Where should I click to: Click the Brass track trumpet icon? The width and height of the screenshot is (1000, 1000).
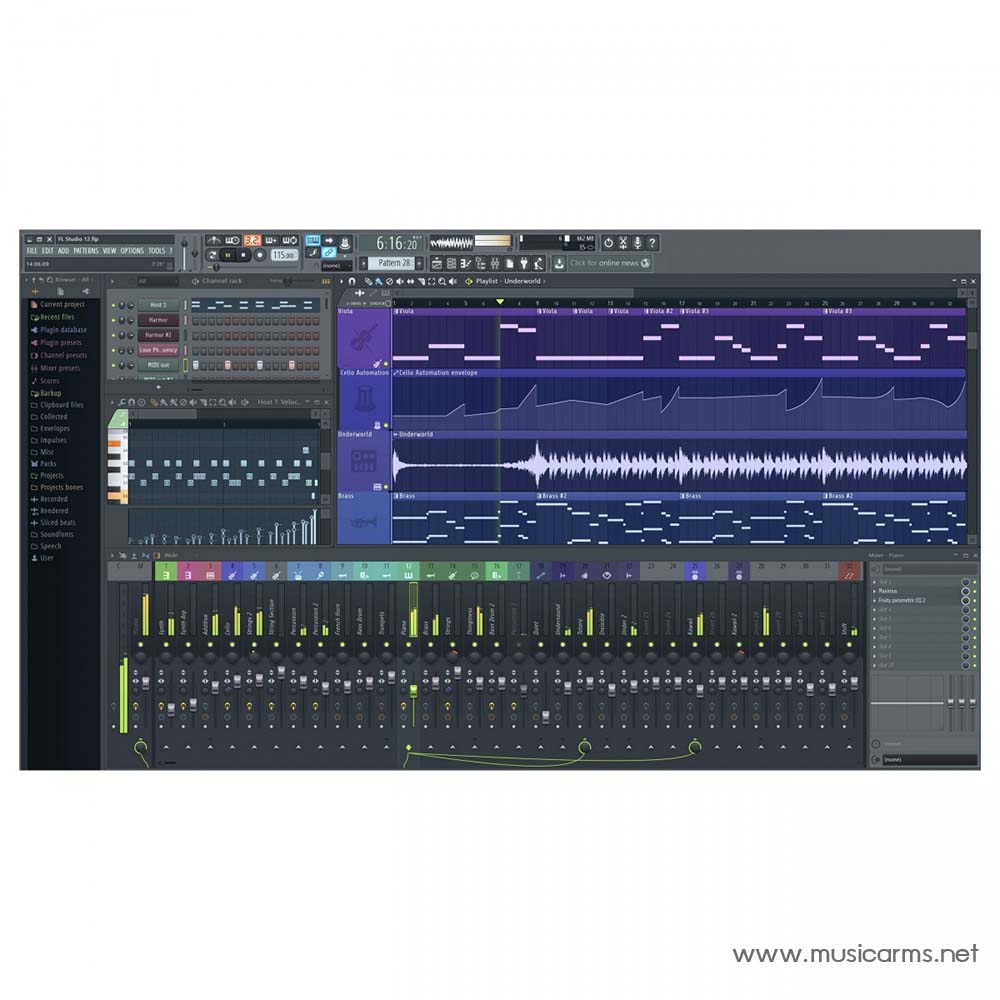(x=364, y=521)
